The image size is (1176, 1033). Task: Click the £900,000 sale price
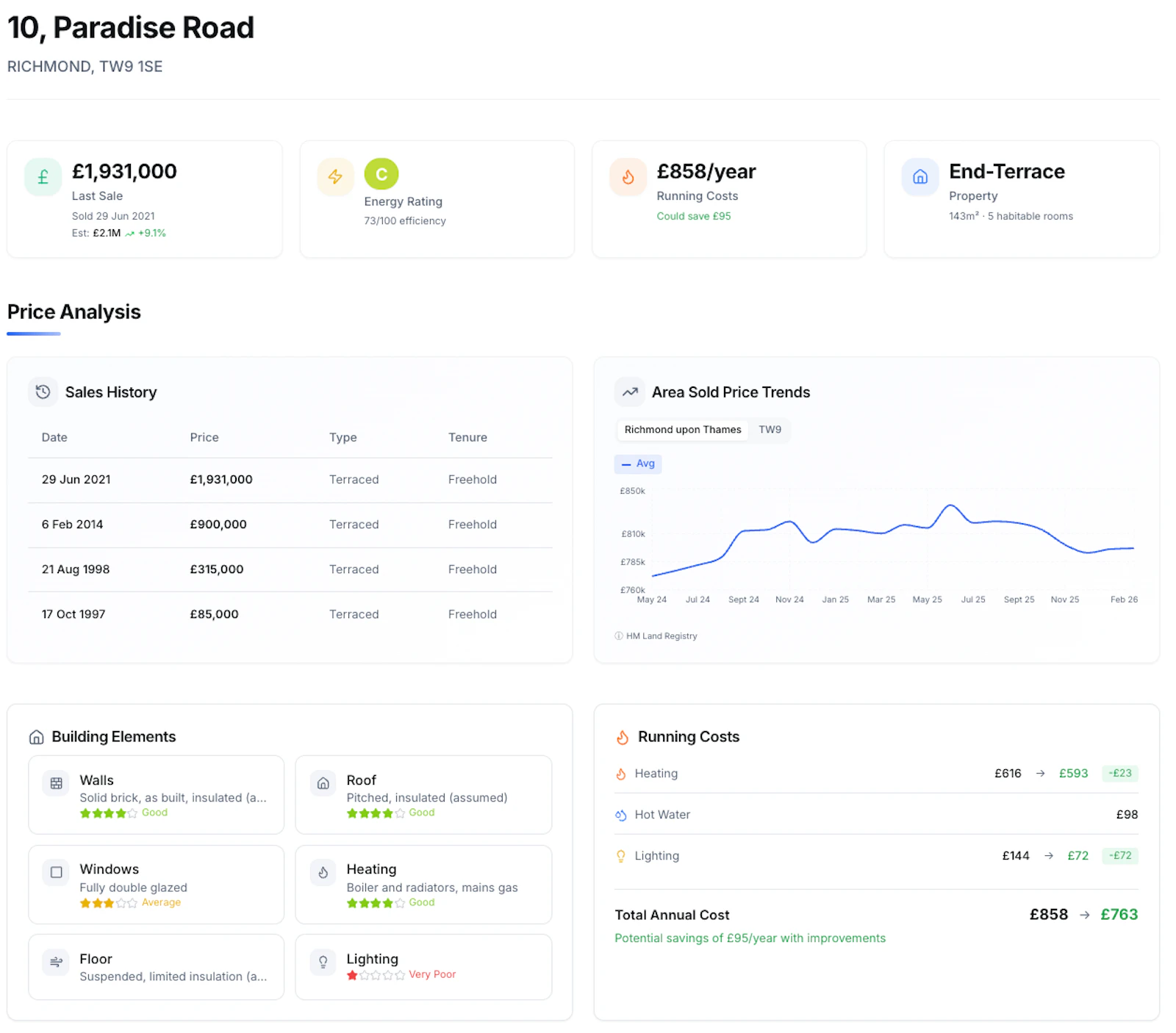point(218,525)
